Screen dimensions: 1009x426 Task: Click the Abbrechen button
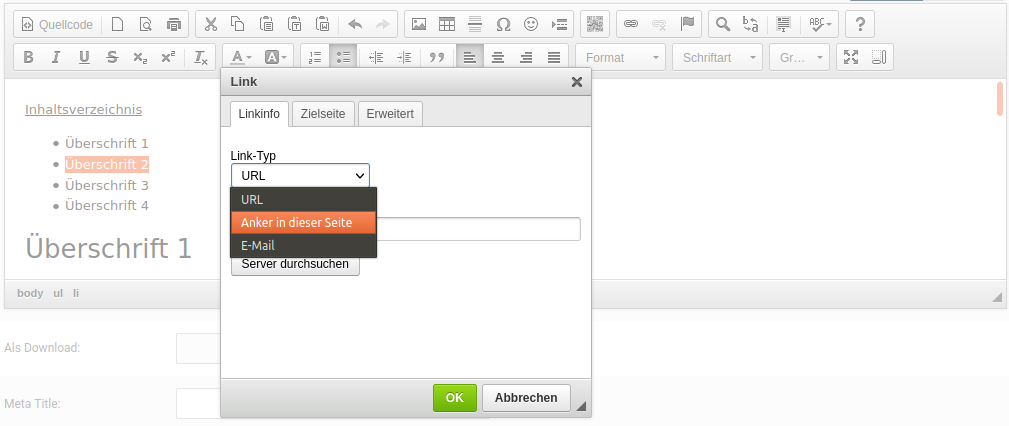click(526, 398)
